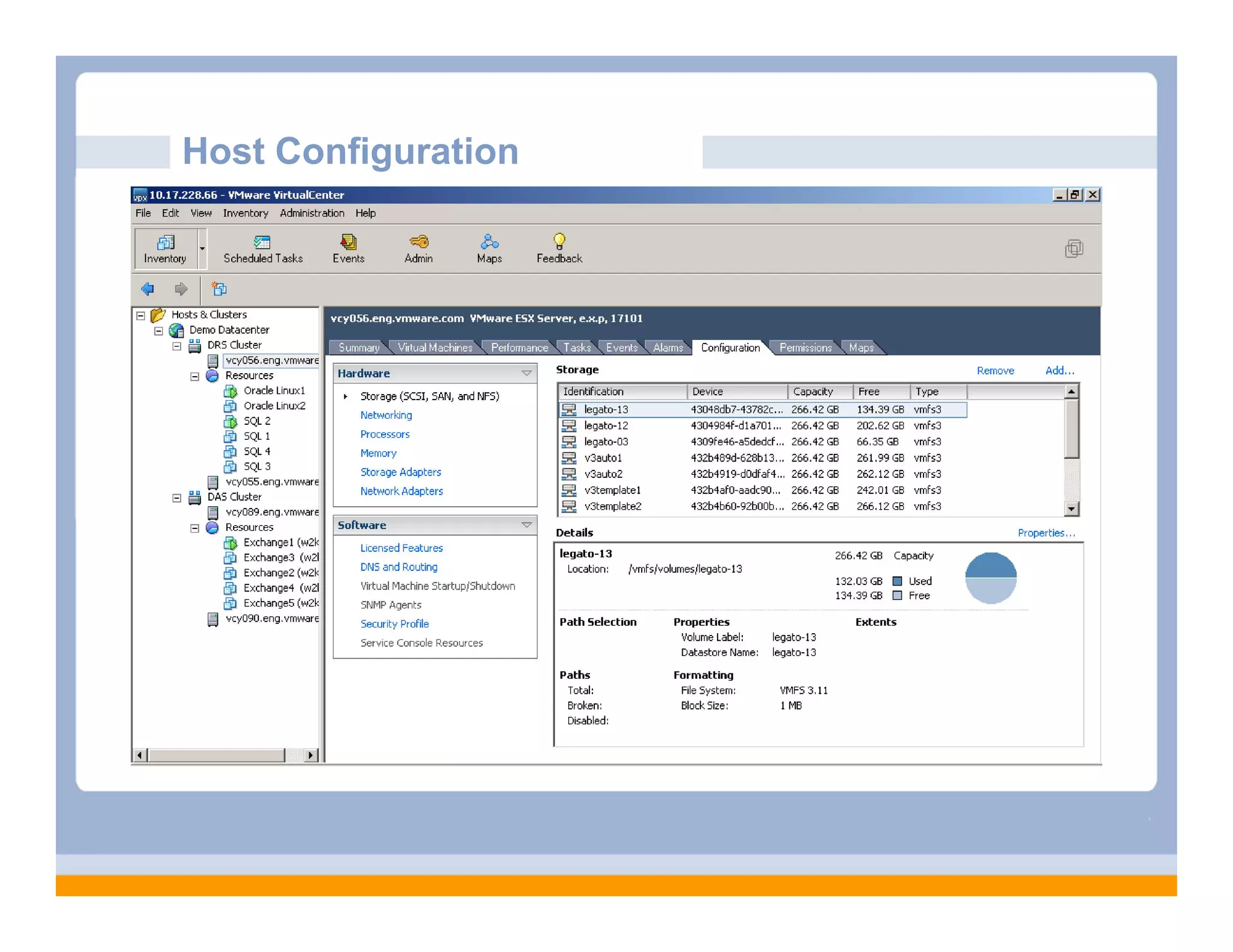The height and width of the screenshot is (952, 1233).
Task: Click Add... storage link
Action: (1059, 371)
